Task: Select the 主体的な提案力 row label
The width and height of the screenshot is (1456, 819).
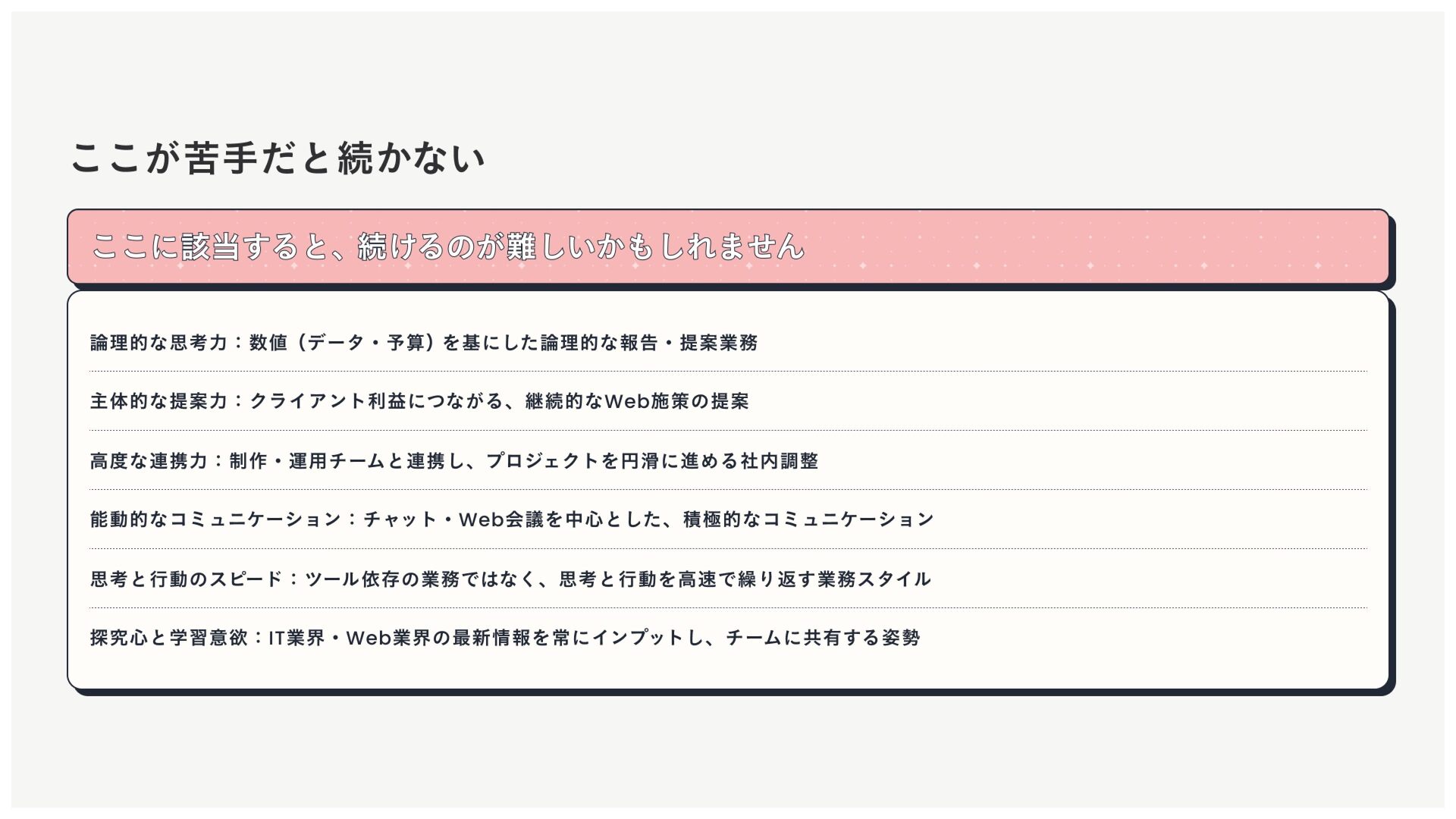Action: pos(158,401)
